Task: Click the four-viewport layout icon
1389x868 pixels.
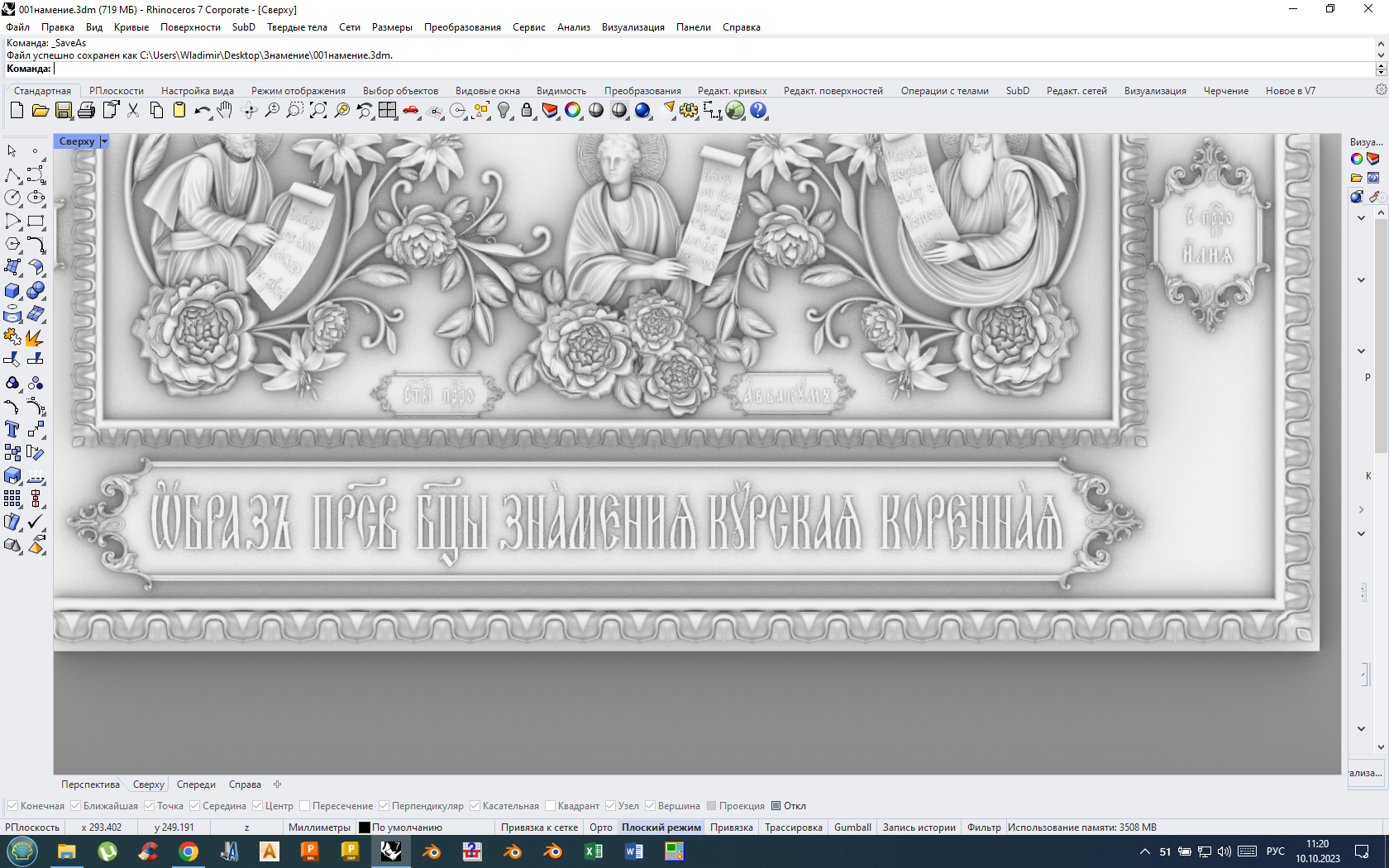Action: click(x=388, y=110)
